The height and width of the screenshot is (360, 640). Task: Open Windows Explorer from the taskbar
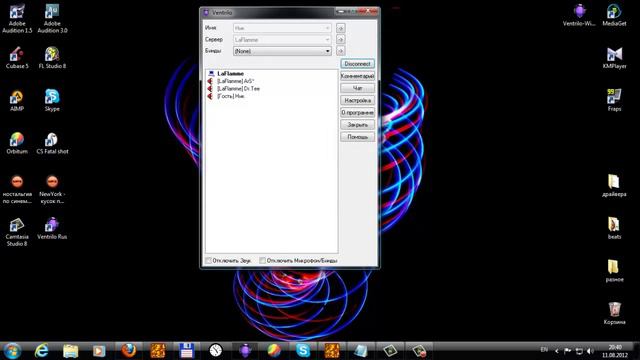(70, 351)
